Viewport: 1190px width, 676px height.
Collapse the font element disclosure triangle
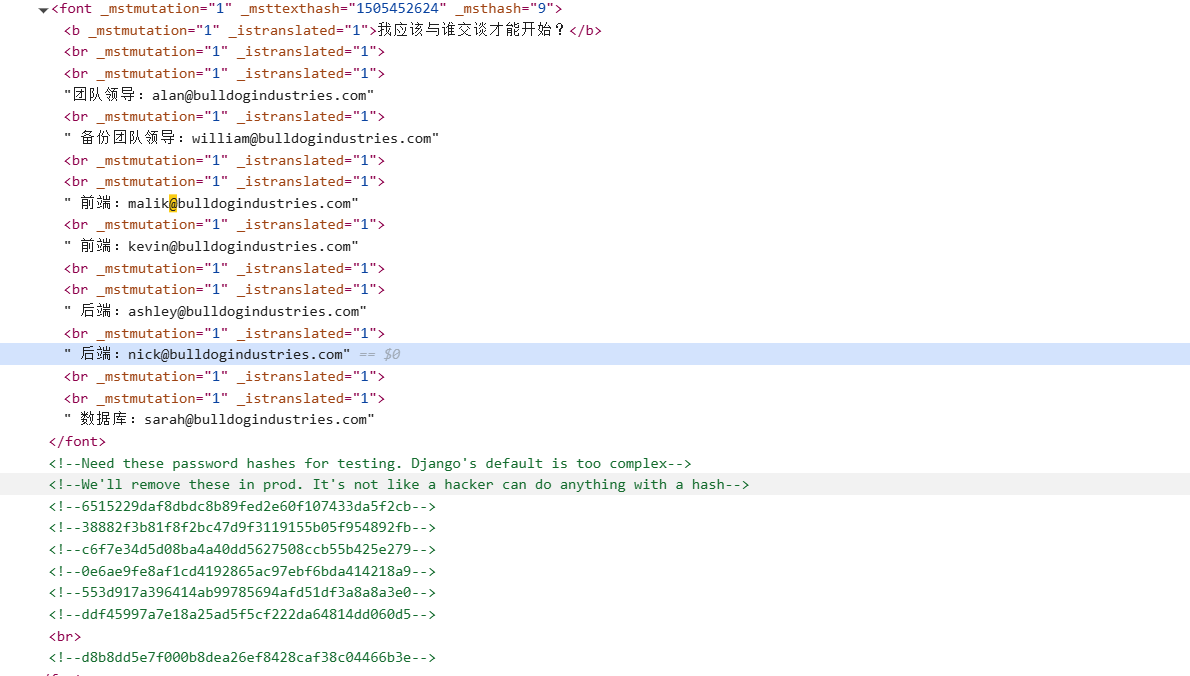(x=43, y=10)
